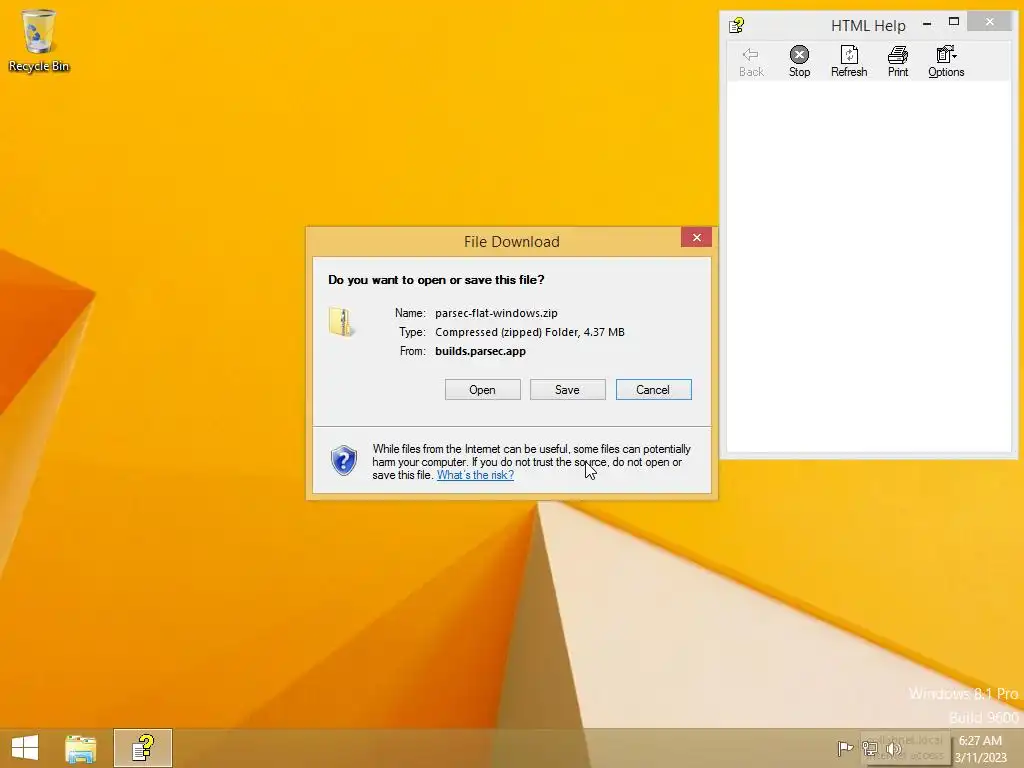Close the HTML Help window
Screen dimensions: 1024x768
(x=989, y=22)
